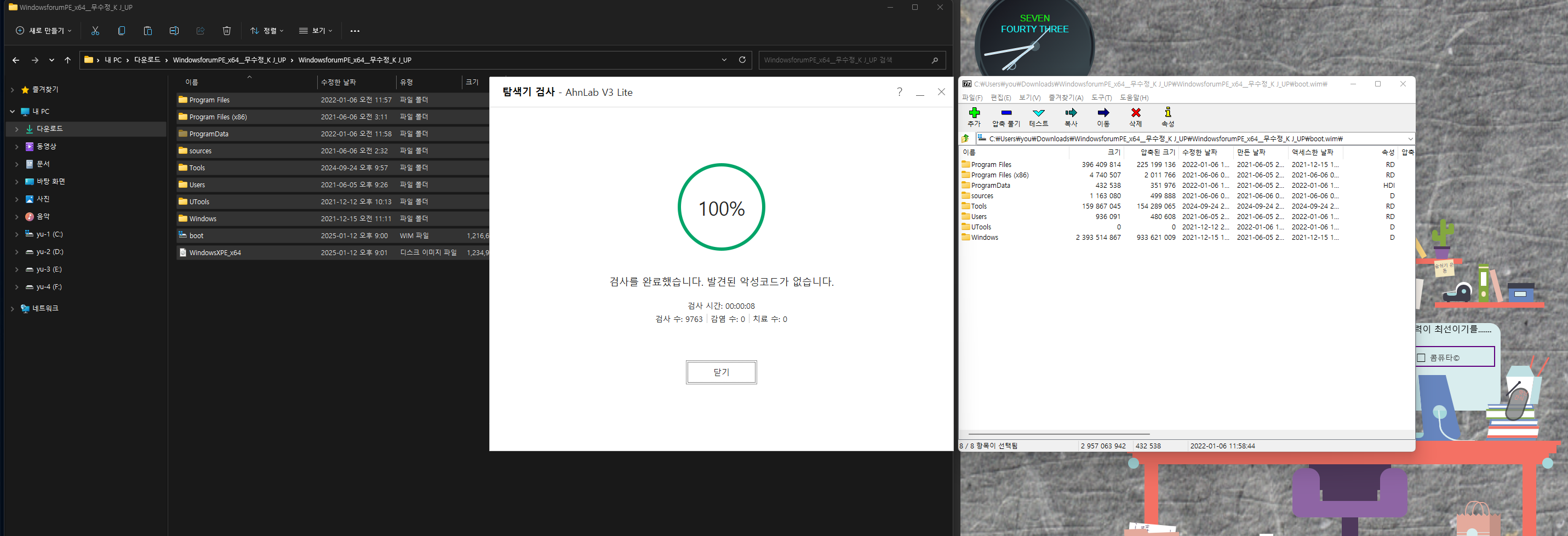
Task: Open 새로 만들기 dropdown in Explorer
Action: tap(44, 31)
